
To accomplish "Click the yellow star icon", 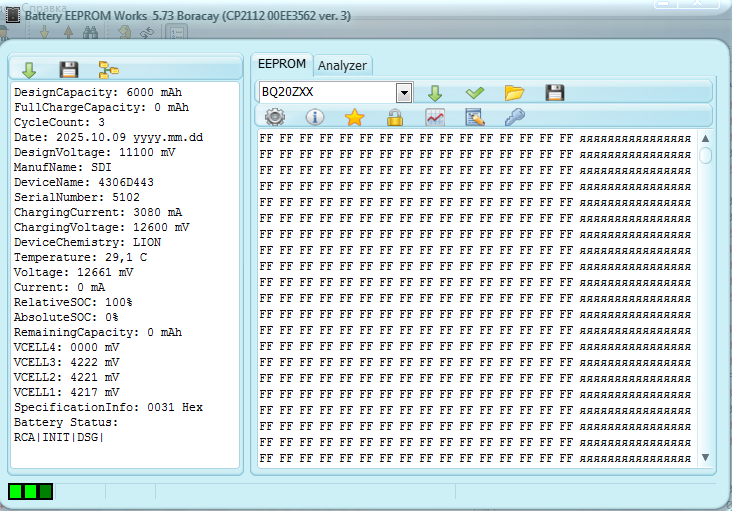I will point(354,117).
